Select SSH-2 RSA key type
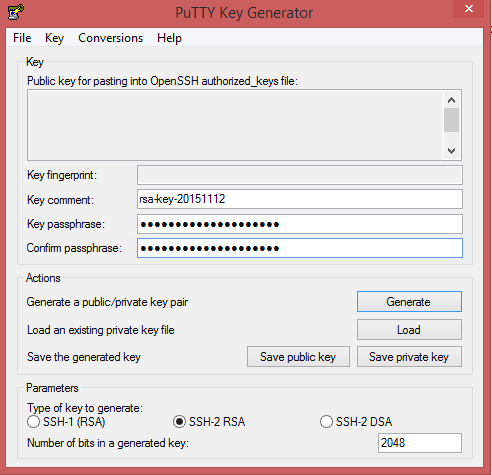The width and height of the screenshot is (492, 475). (209, 422)
